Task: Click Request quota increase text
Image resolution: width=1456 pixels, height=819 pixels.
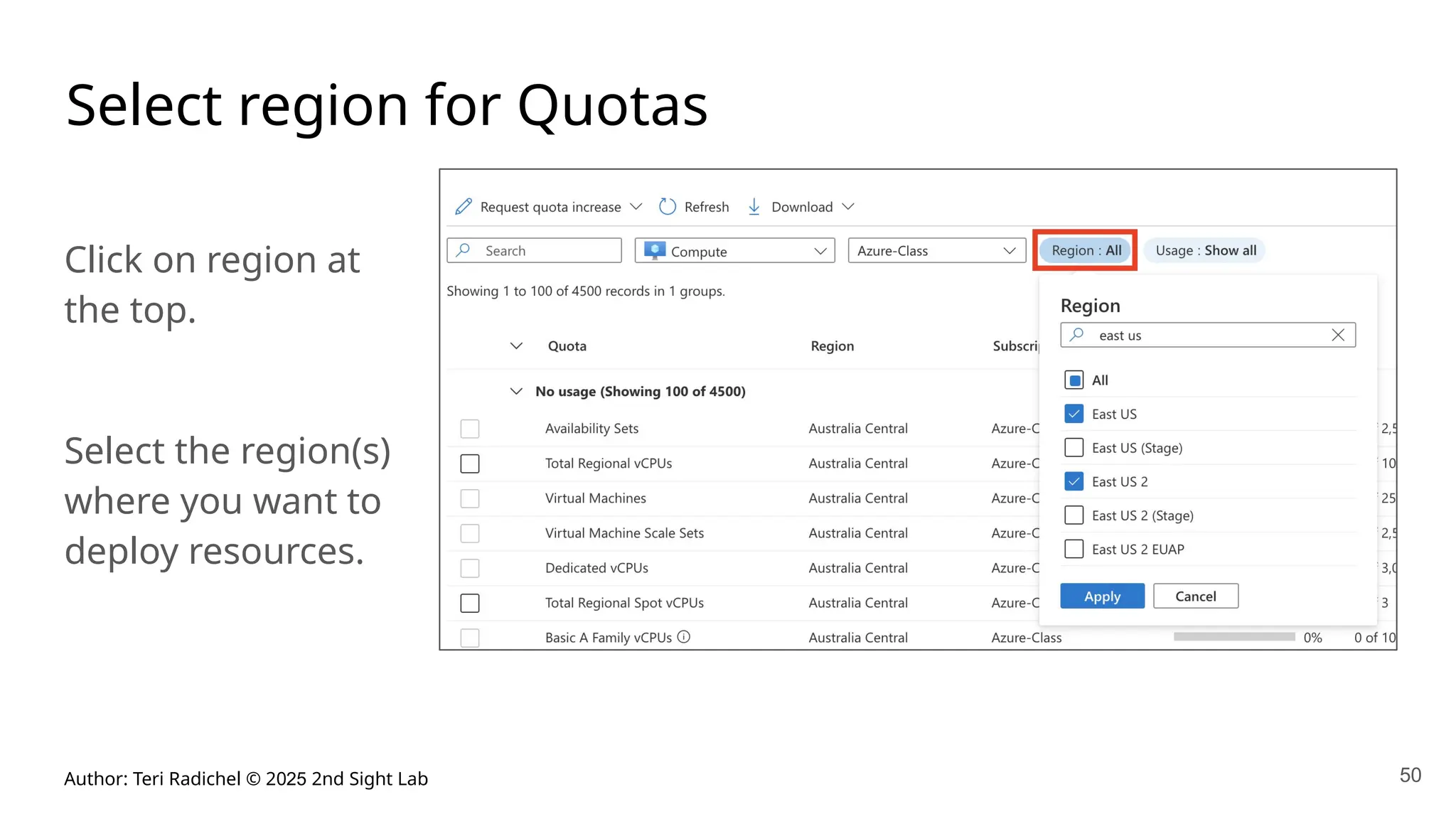Action: pyautogui.click(x=550, y=207)
